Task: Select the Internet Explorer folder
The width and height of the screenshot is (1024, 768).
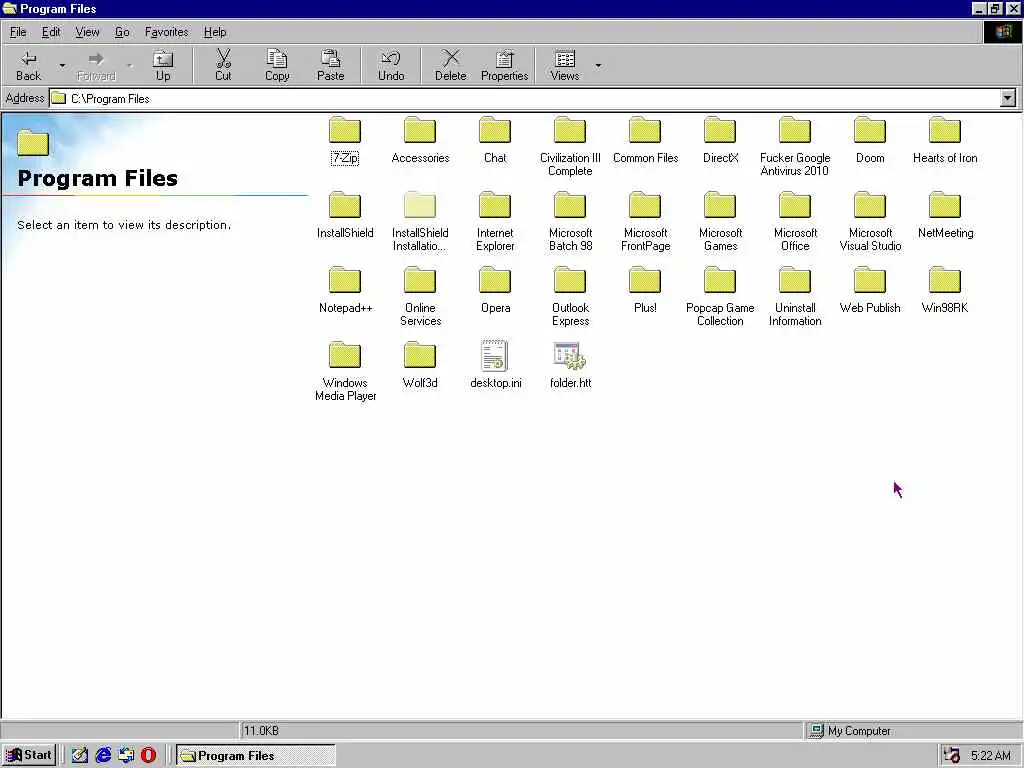Action: tap(495, 221)
